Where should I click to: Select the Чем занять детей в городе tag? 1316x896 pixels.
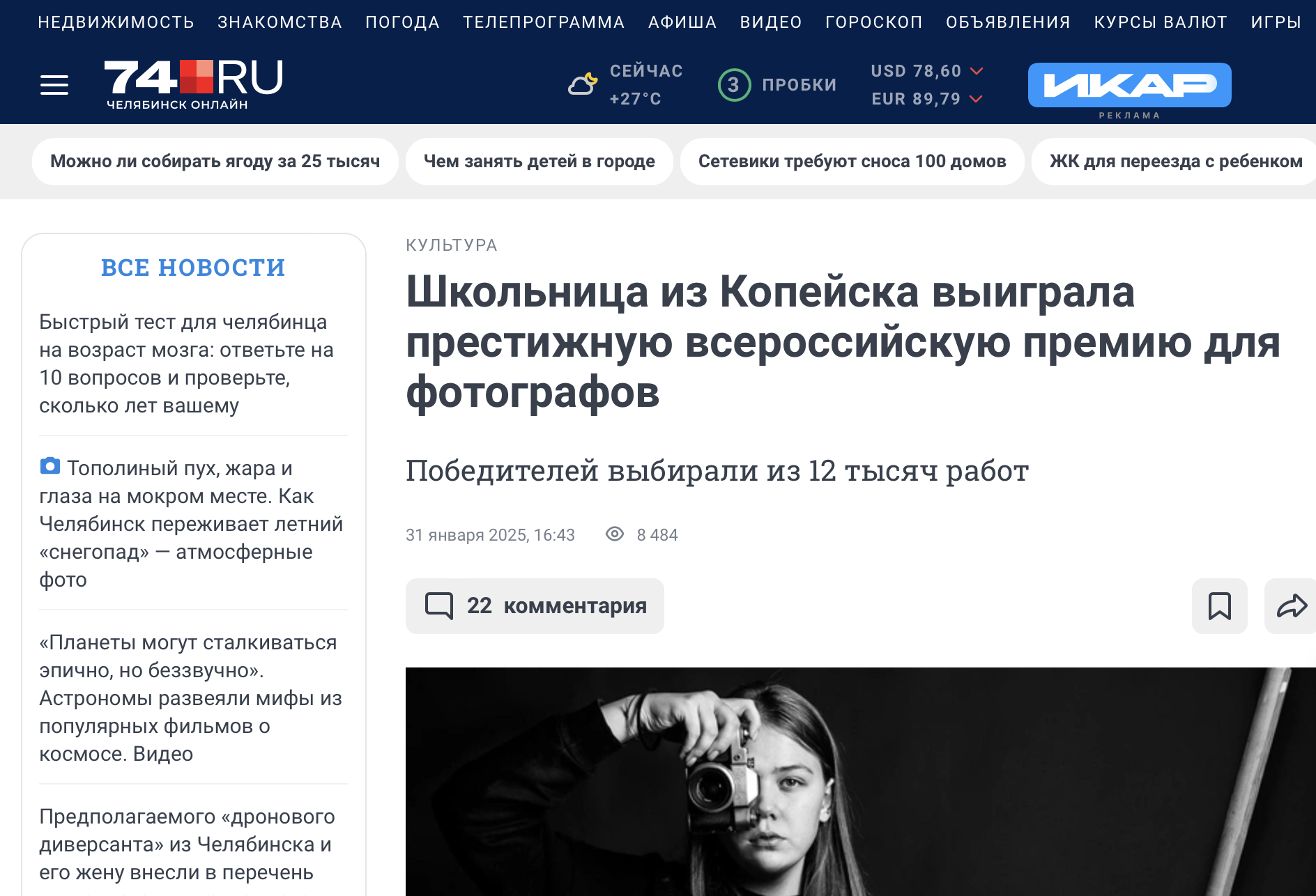click(x=539, y=162)
